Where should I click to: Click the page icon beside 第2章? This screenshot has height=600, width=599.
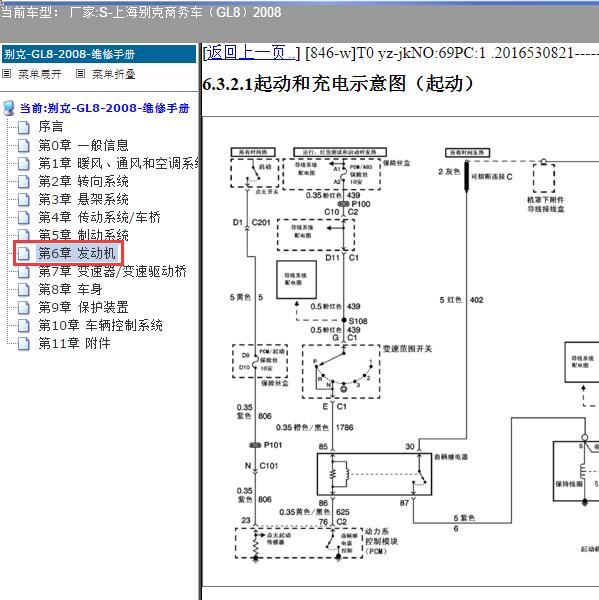[x=24, y=182]
